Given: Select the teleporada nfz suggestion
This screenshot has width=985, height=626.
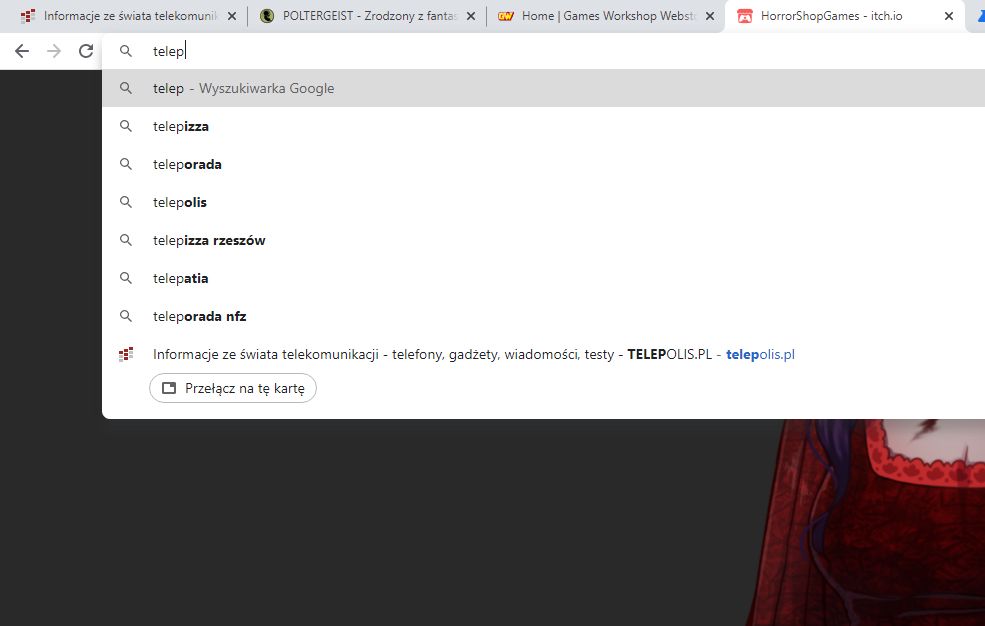Looking at the screenshot, I should coord(199,316).
